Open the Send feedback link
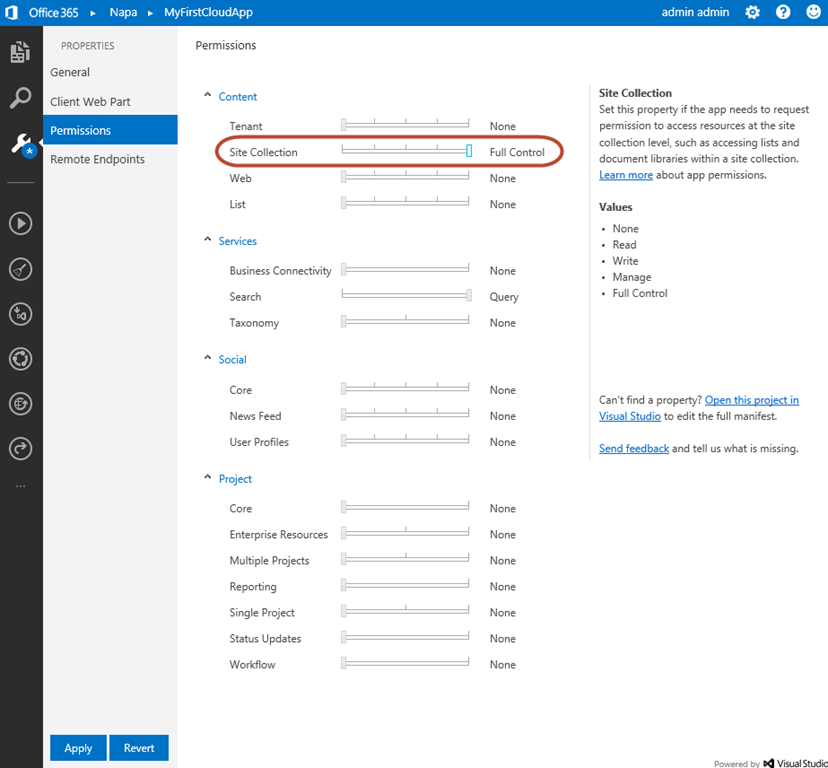 [x=633, y=449]
